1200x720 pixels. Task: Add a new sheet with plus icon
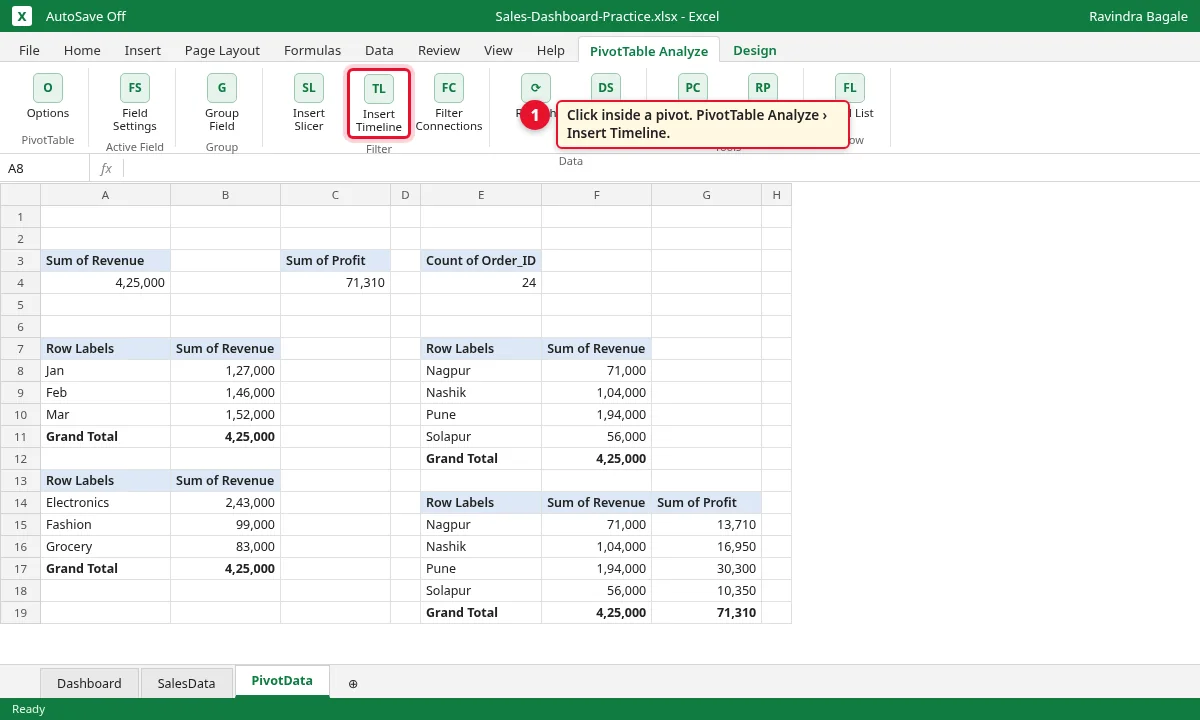(x=353, y=683)
